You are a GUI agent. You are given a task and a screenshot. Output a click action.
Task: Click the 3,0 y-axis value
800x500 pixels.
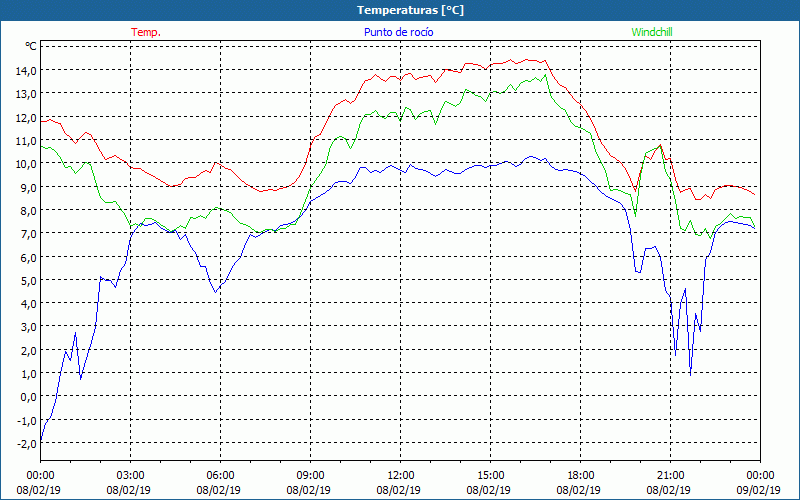(x=28, y=327)
